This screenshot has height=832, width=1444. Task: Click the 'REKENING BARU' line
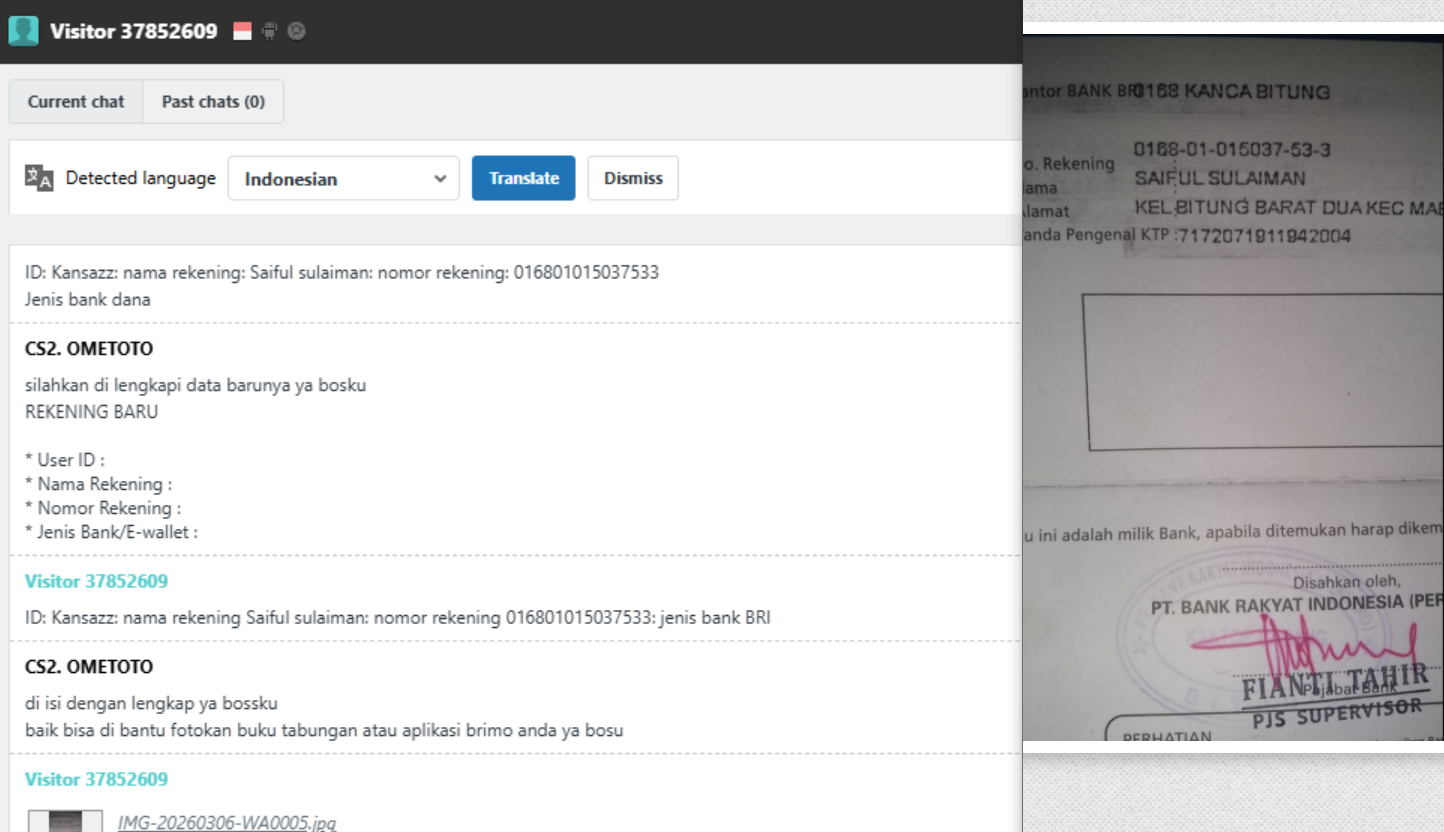coord(92,410)
